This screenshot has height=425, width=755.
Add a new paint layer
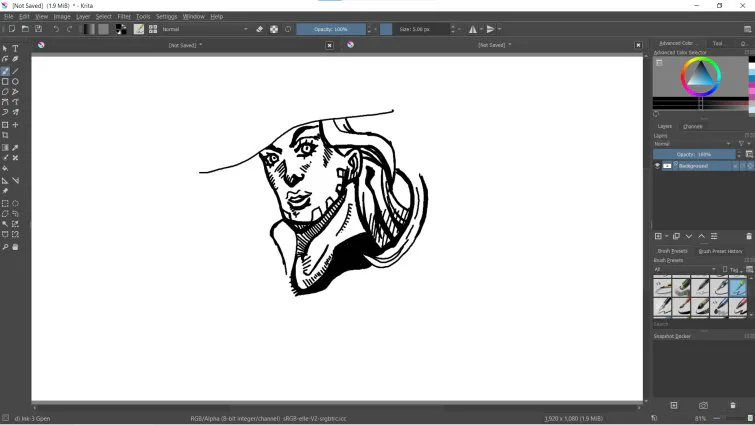(x=658, y=236)
